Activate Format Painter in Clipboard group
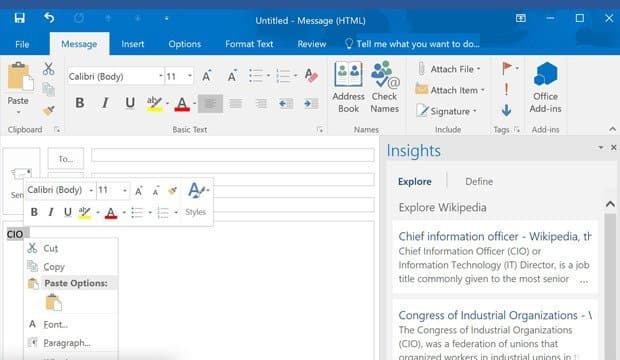 click(49, 110)
